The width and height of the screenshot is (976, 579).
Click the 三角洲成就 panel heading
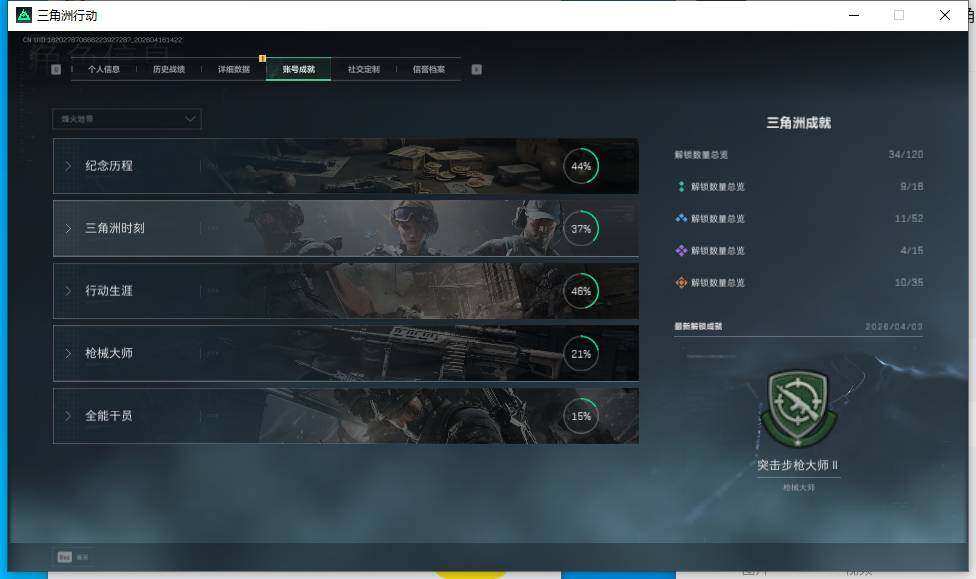coord(799,123)
